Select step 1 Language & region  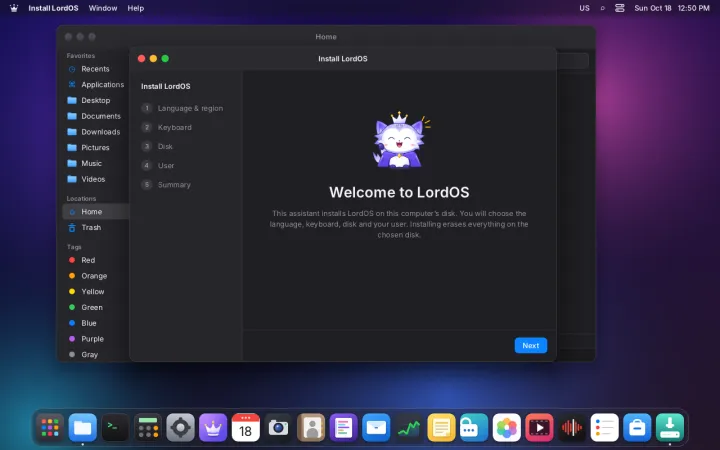click(x=183, y=108)
